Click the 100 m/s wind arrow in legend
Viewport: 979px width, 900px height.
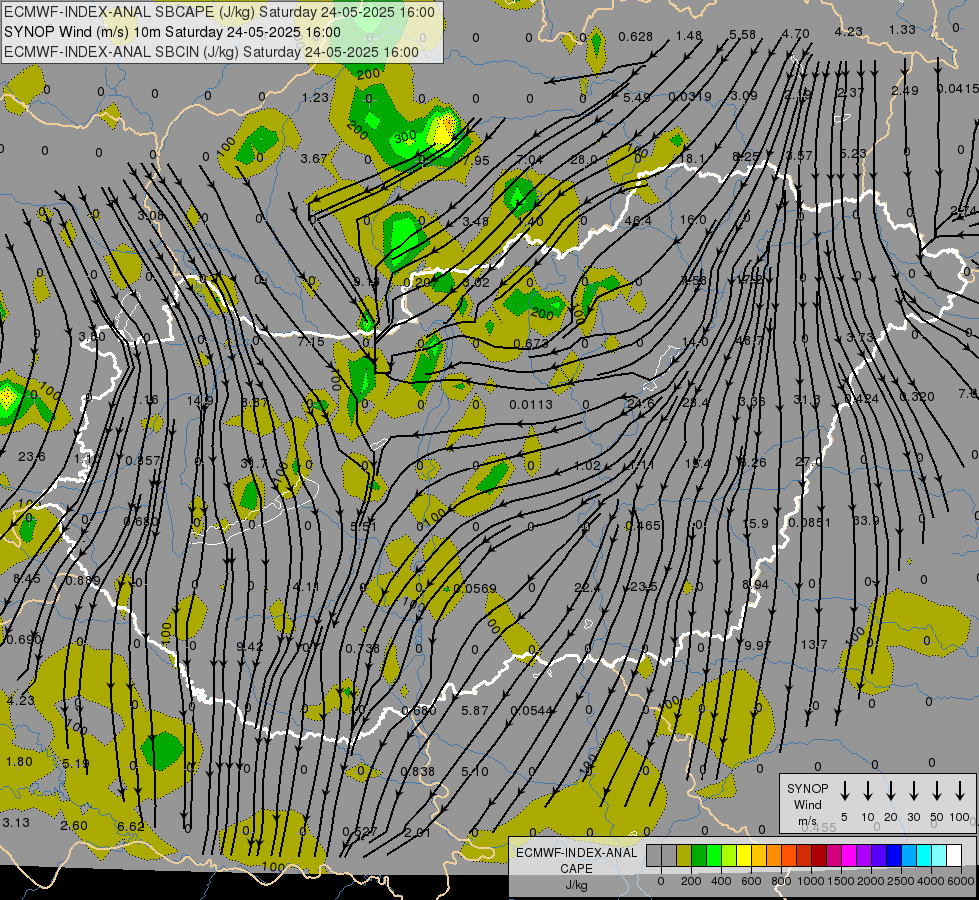coord(960,791)
